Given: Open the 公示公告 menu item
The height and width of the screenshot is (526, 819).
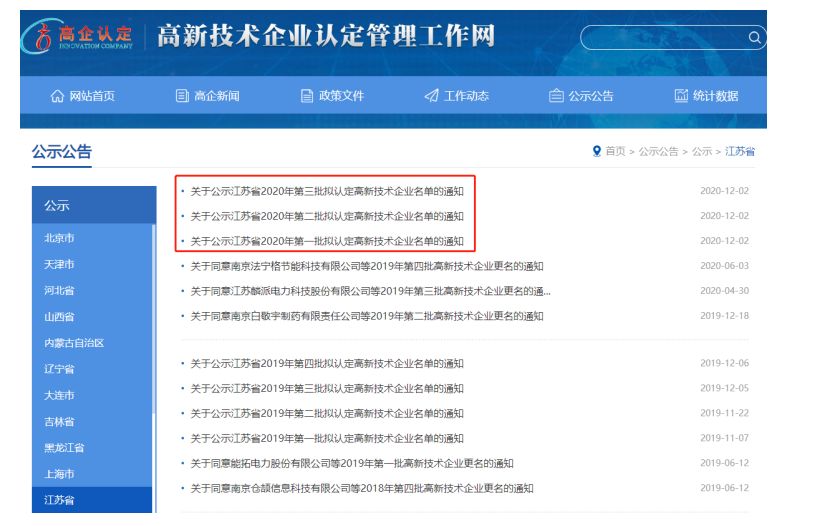Looking at the screenshot, I should (x=581, y=96).
